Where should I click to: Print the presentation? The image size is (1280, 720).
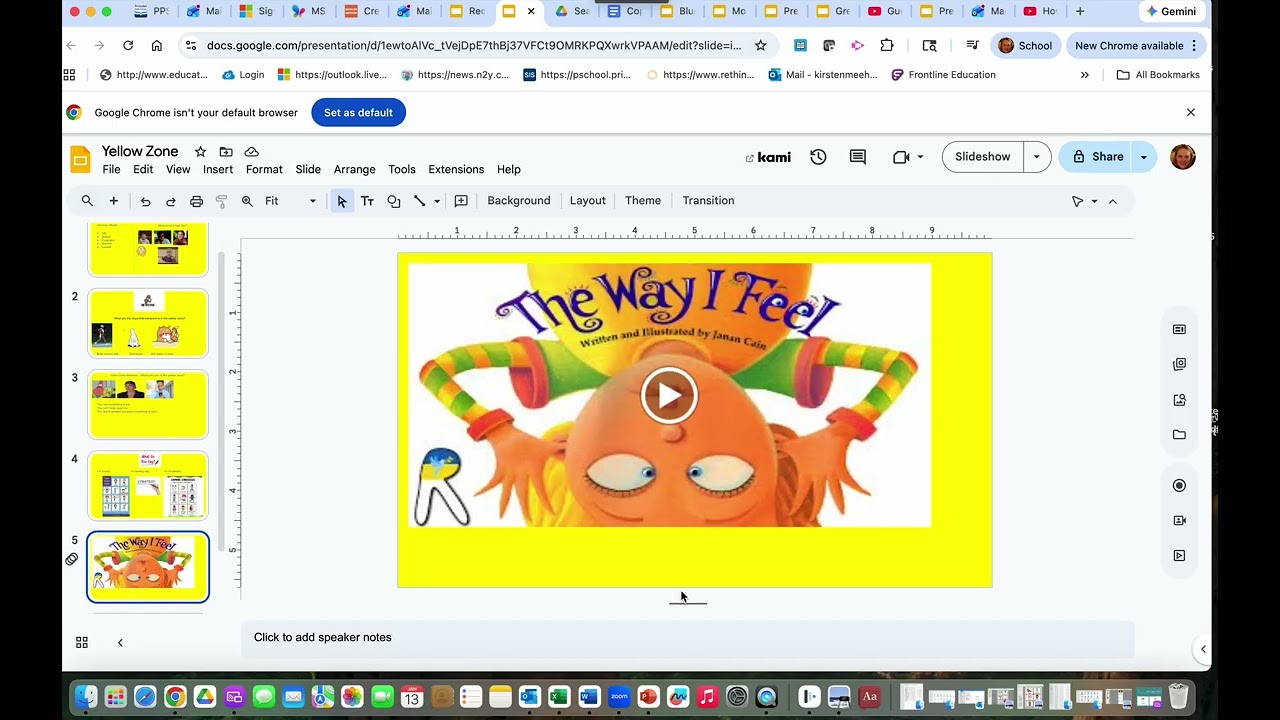(196, 201)
